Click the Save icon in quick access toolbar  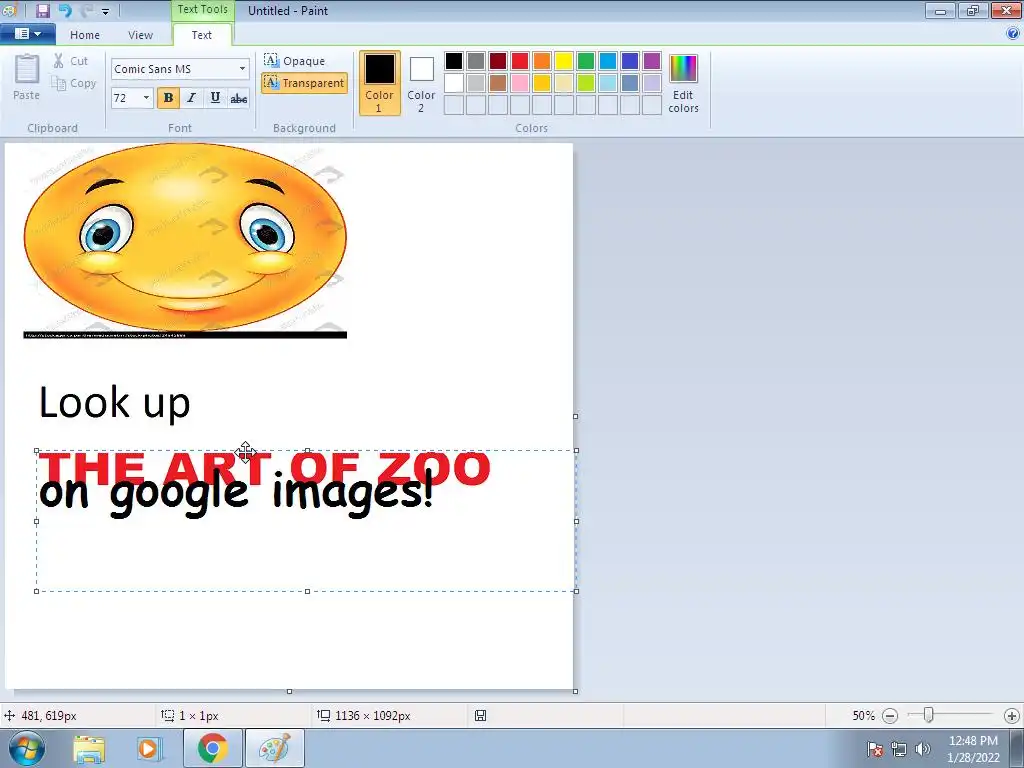(42, 10)
